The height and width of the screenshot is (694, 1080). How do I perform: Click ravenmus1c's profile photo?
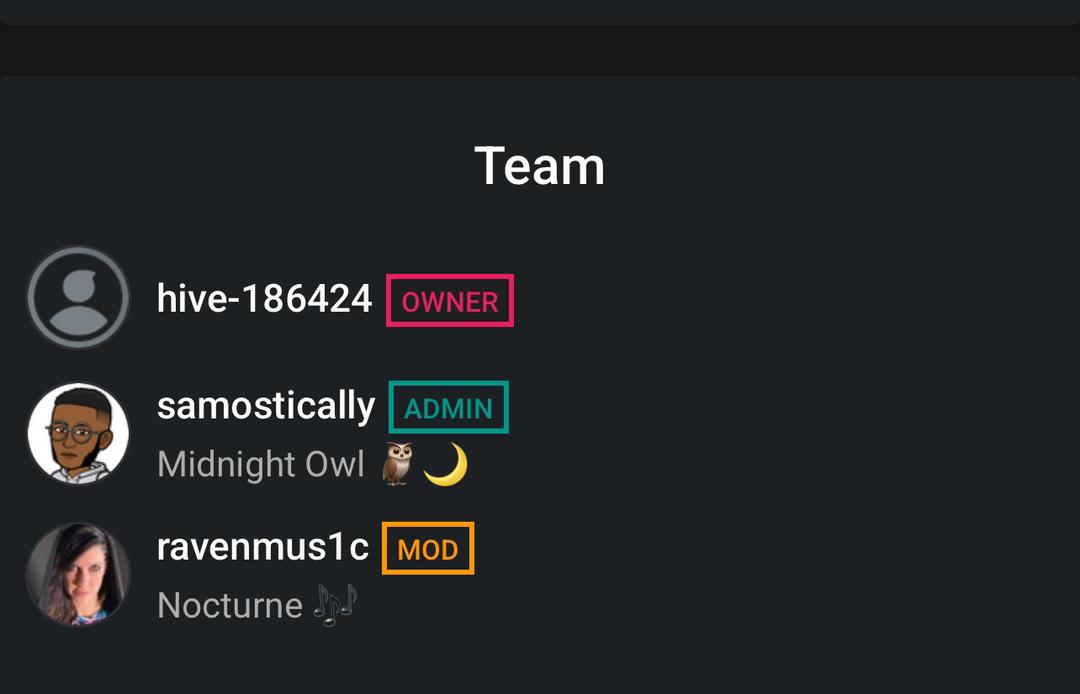tap(78, 573)
